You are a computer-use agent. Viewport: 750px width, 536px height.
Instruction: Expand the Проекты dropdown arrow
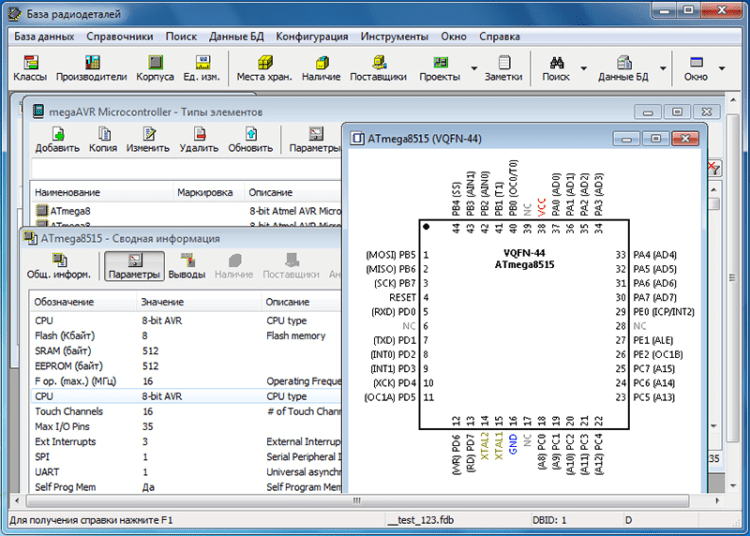click(474, 69)
